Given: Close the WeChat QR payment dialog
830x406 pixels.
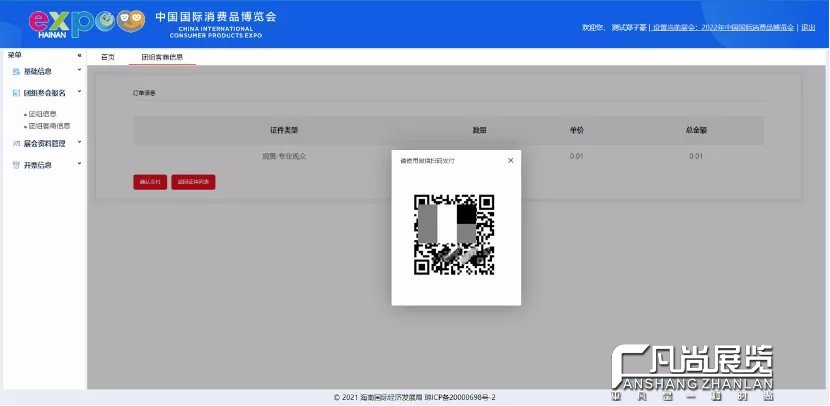Looking at the screenshot, I should (510, 160).
